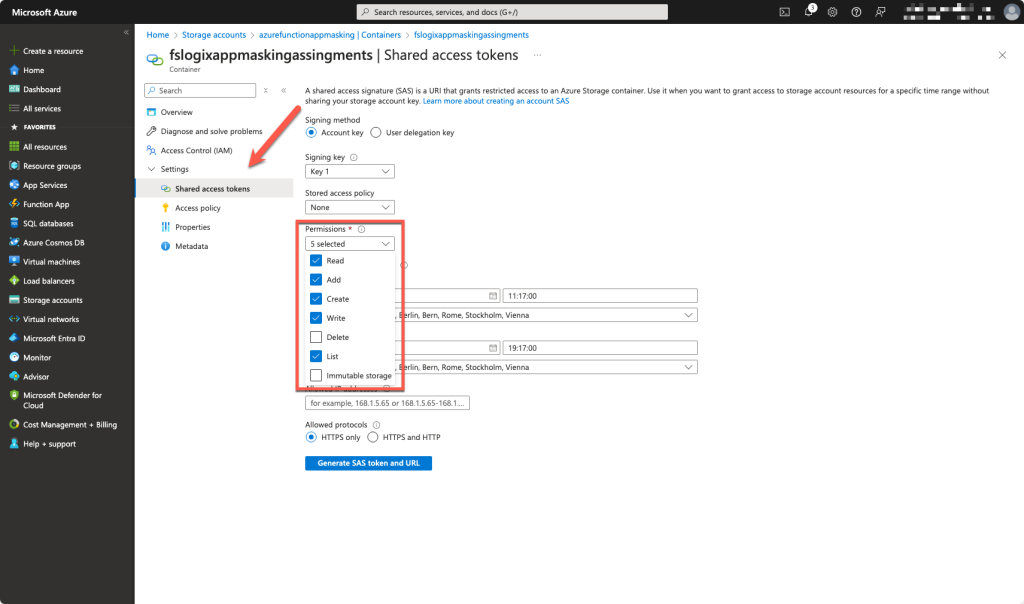
Task: Click the start time field 11:17:00
Action: click(600, 296)
